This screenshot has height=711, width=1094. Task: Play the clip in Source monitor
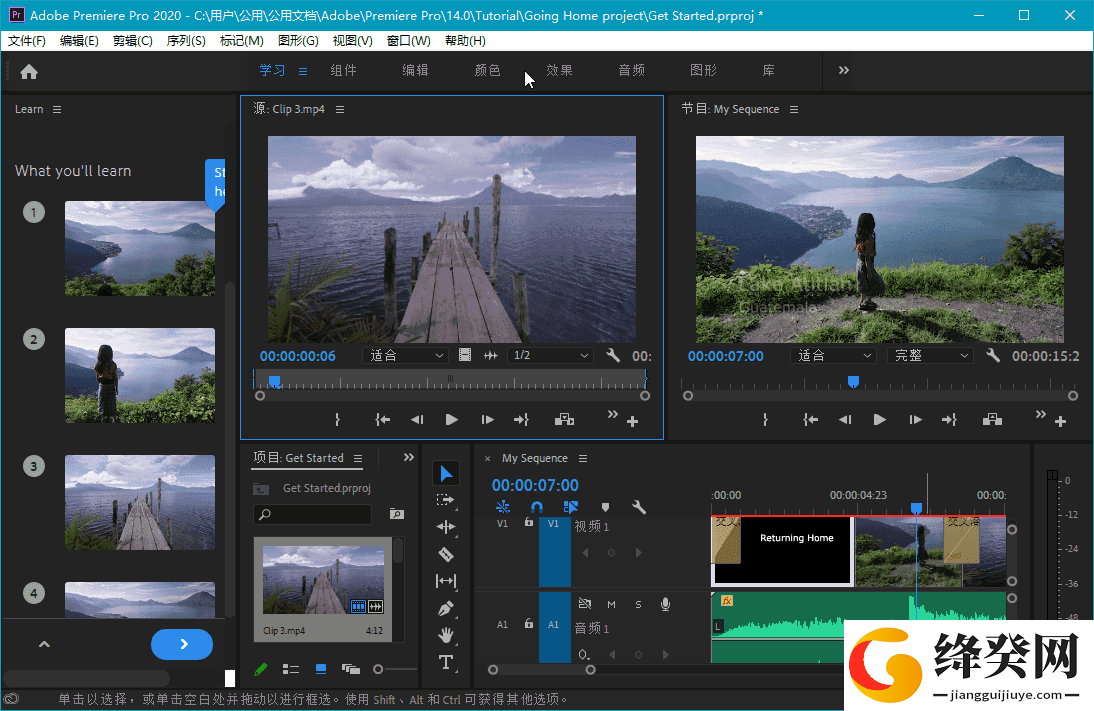pyautogui.click(x=451, y=419)
